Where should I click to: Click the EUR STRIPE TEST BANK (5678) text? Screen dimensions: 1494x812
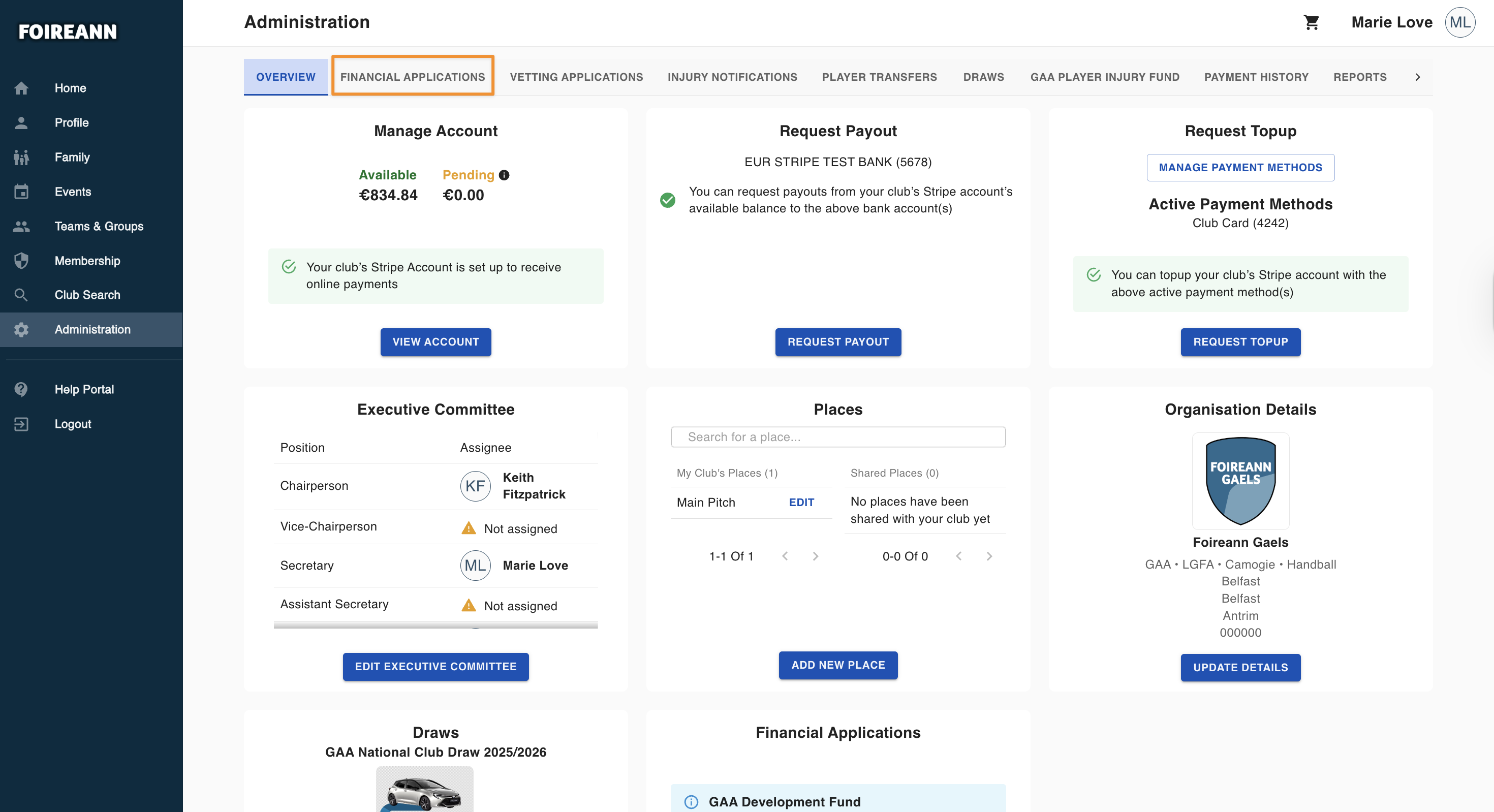(x=837, y=162)
